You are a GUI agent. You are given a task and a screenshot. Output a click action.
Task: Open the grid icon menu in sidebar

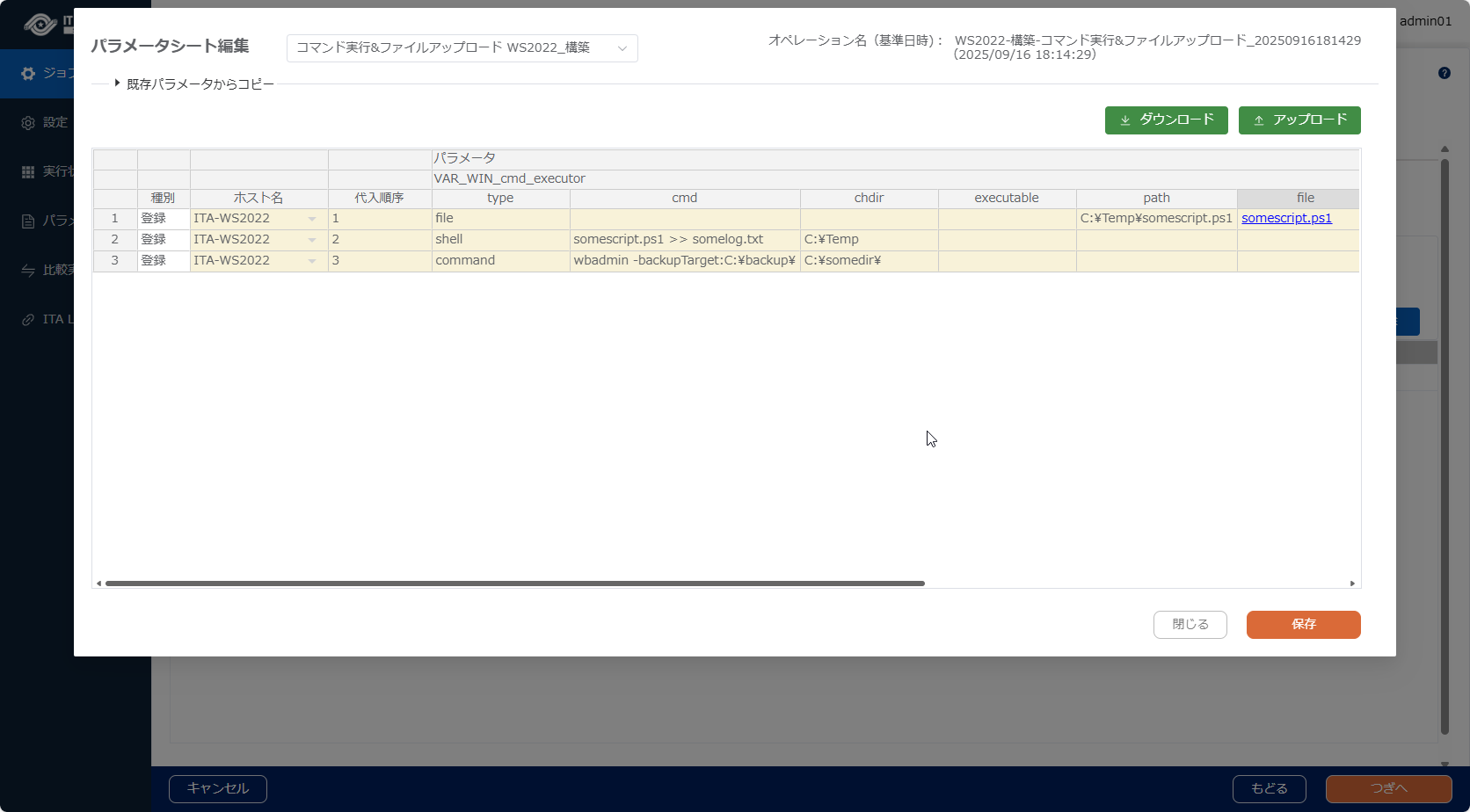pos(28,171)
